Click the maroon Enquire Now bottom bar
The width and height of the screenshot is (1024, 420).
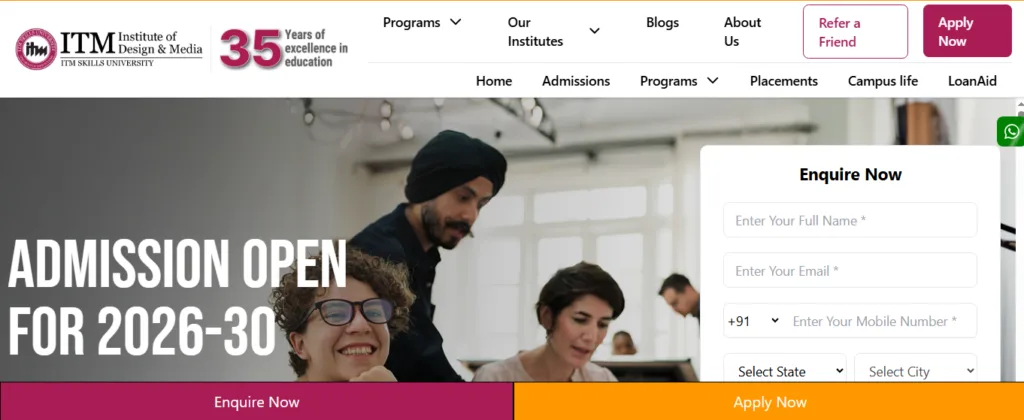[x=257, y=402]
